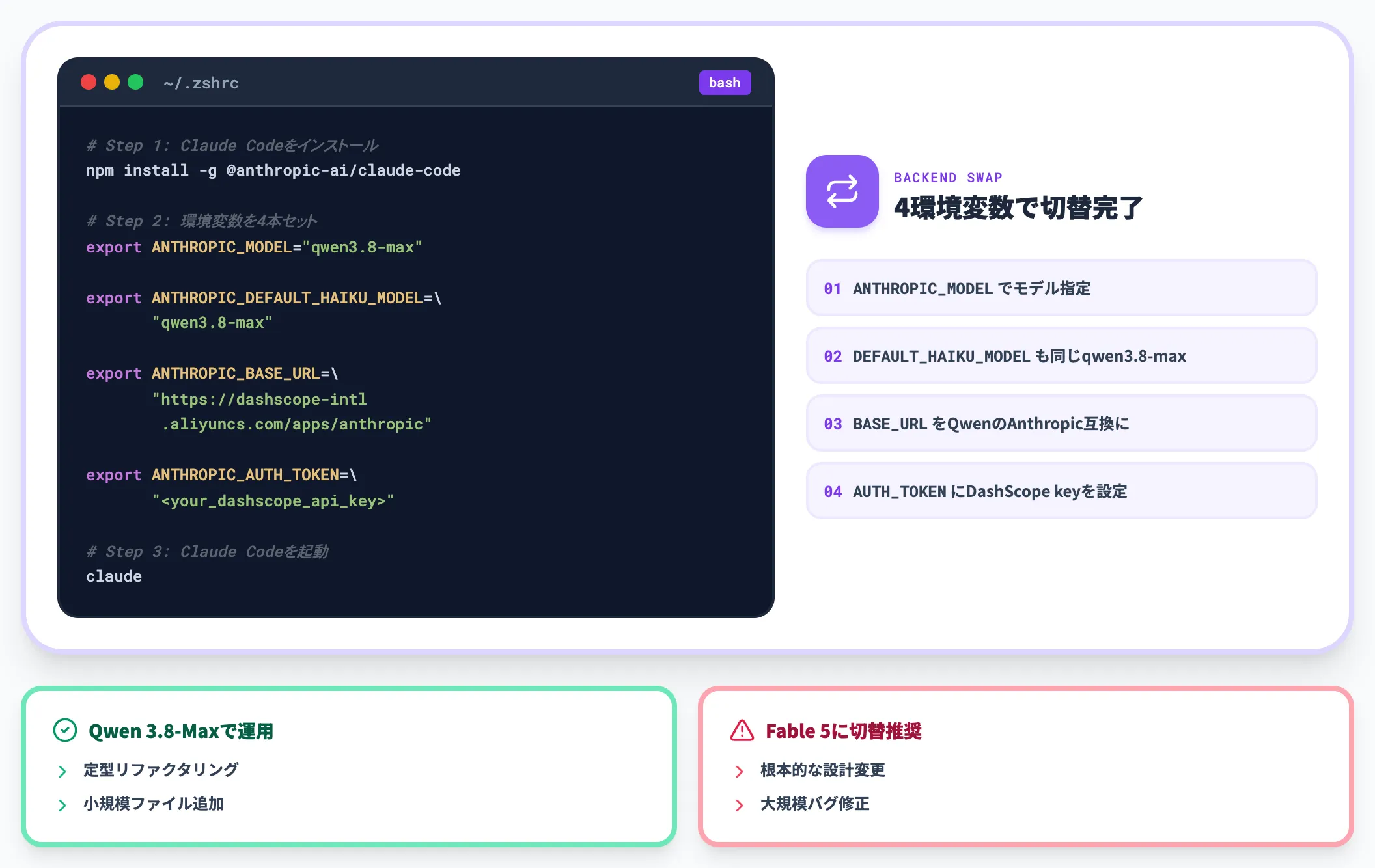Click the red traffic-light dot in the terminal header

pos(89,82)
